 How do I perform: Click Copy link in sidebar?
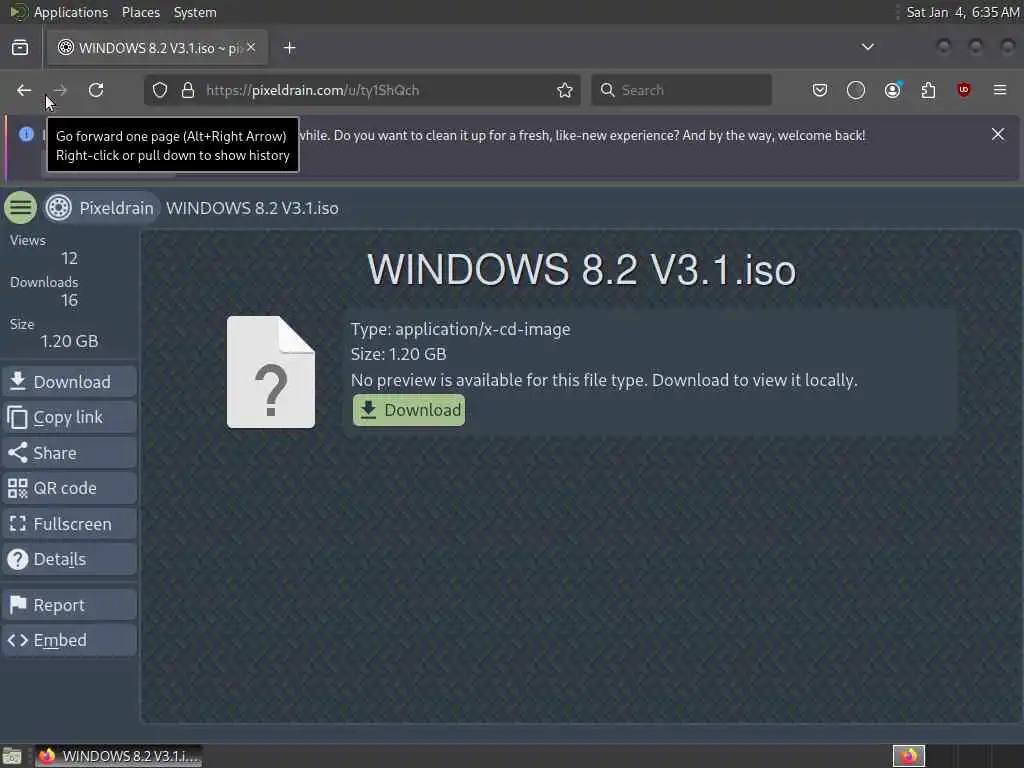point(69,417)
